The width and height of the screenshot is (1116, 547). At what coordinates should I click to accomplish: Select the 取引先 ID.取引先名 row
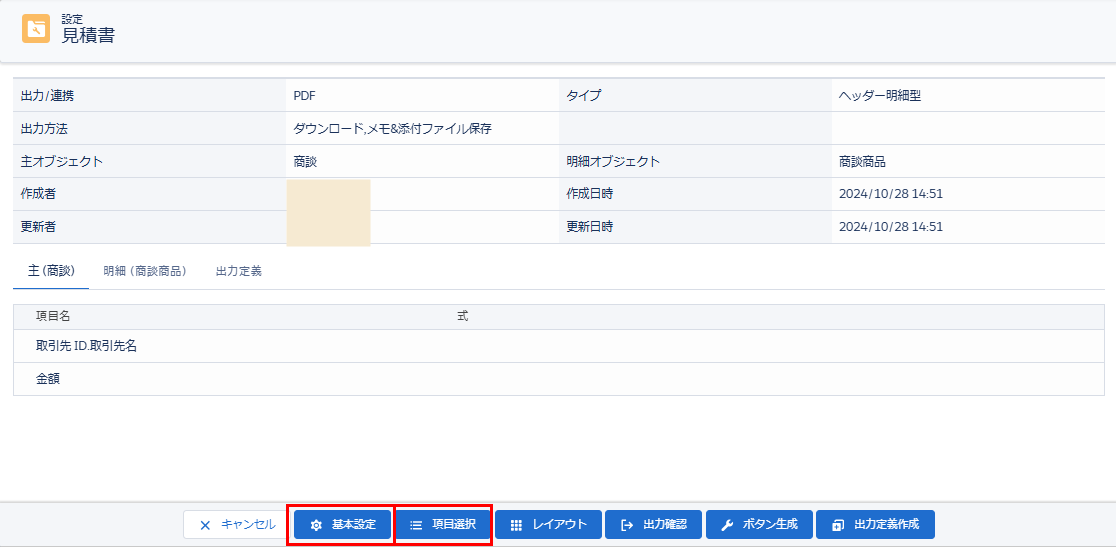pos(86,346)
